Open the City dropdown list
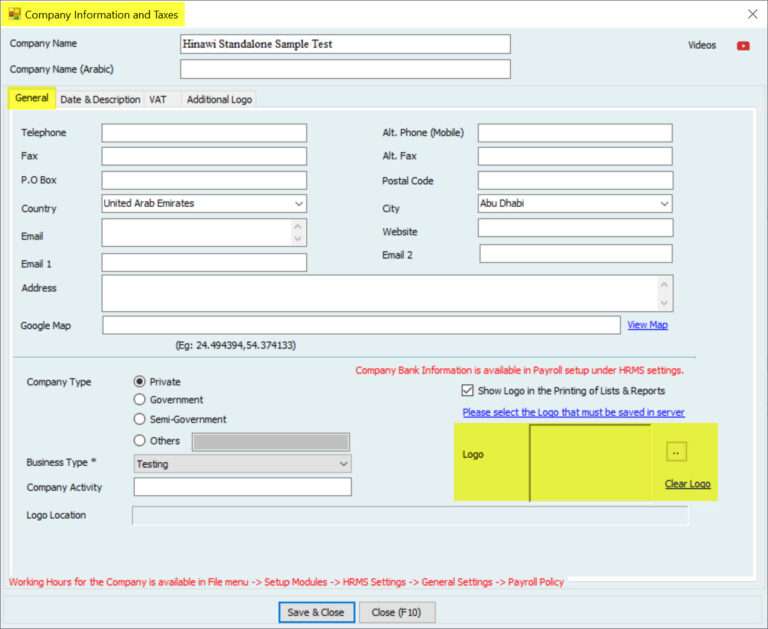 (x=663, y=203)
